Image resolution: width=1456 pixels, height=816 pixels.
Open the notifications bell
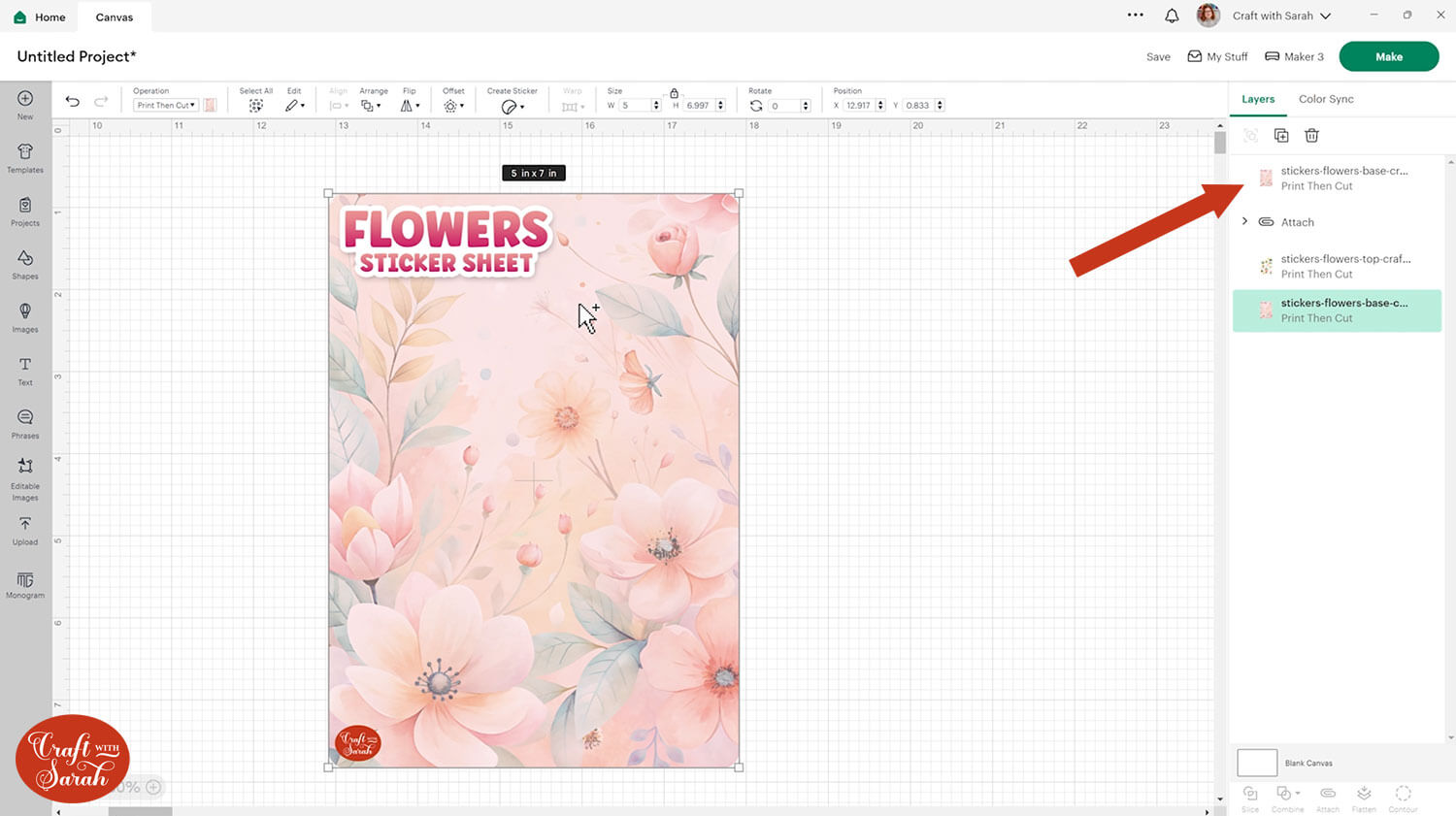[1172, 16]
